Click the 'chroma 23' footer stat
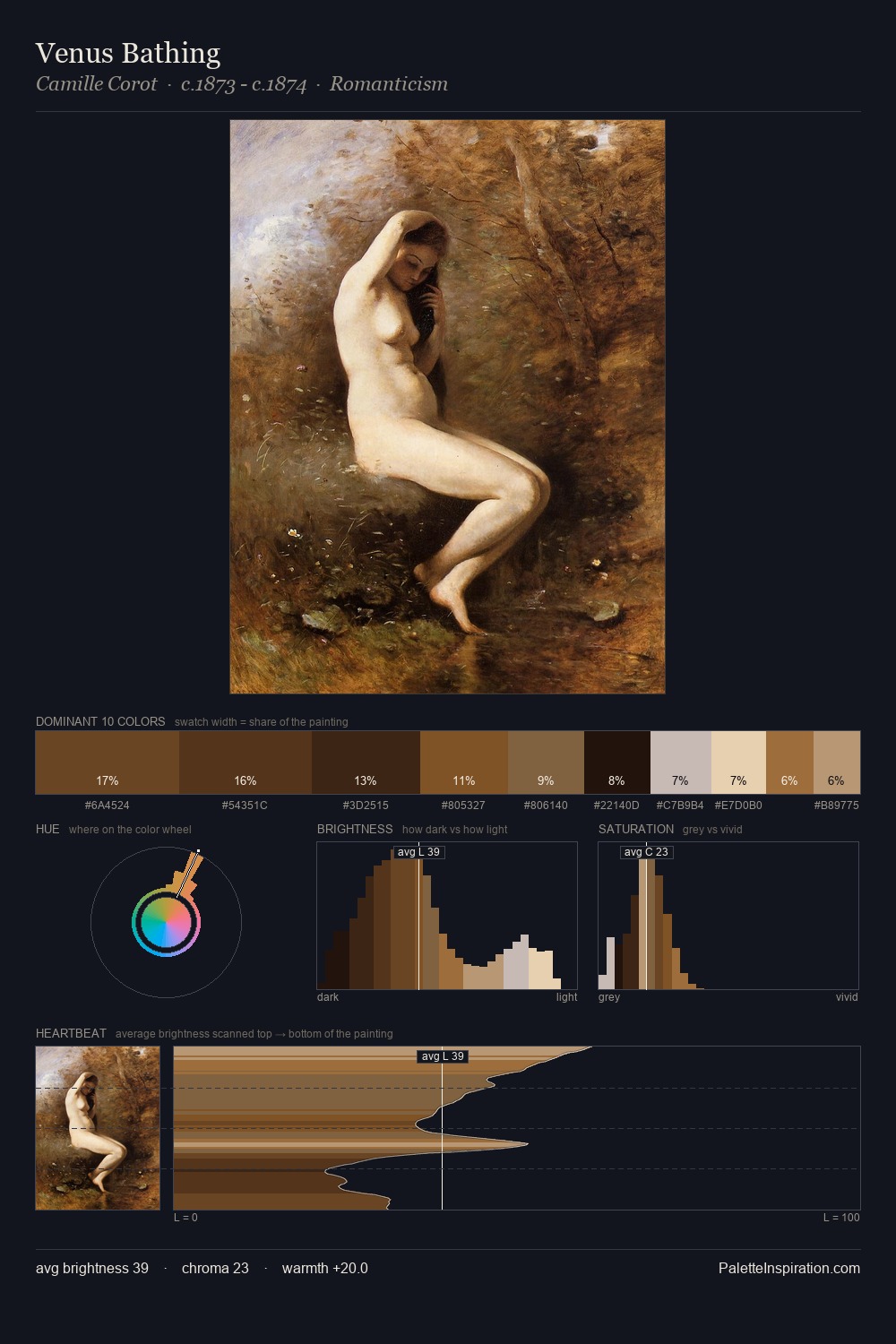Viewport: 896px width, 1344px height. tap(215, 1268)
